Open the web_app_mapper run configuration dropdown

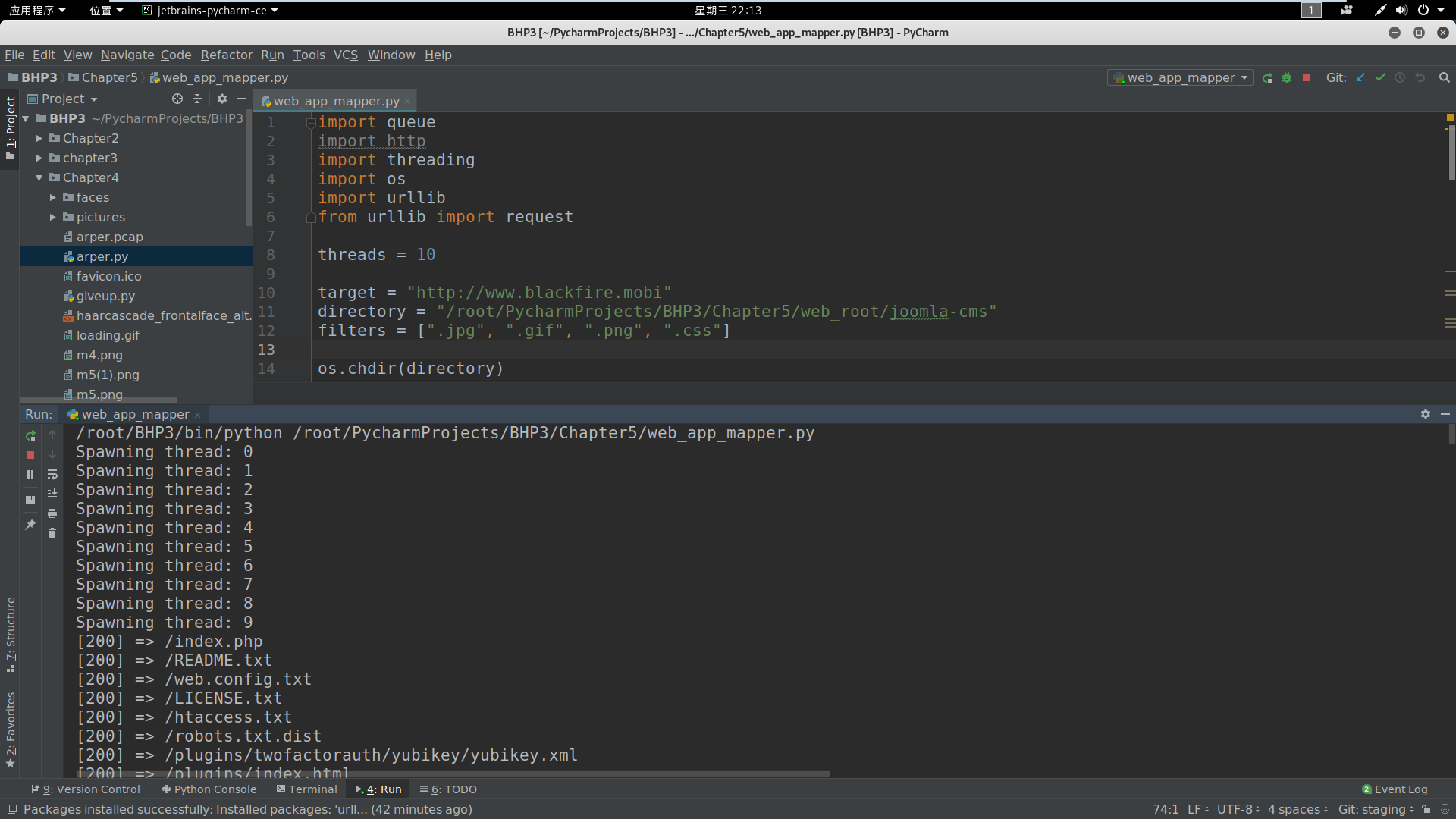point(1180,77)
